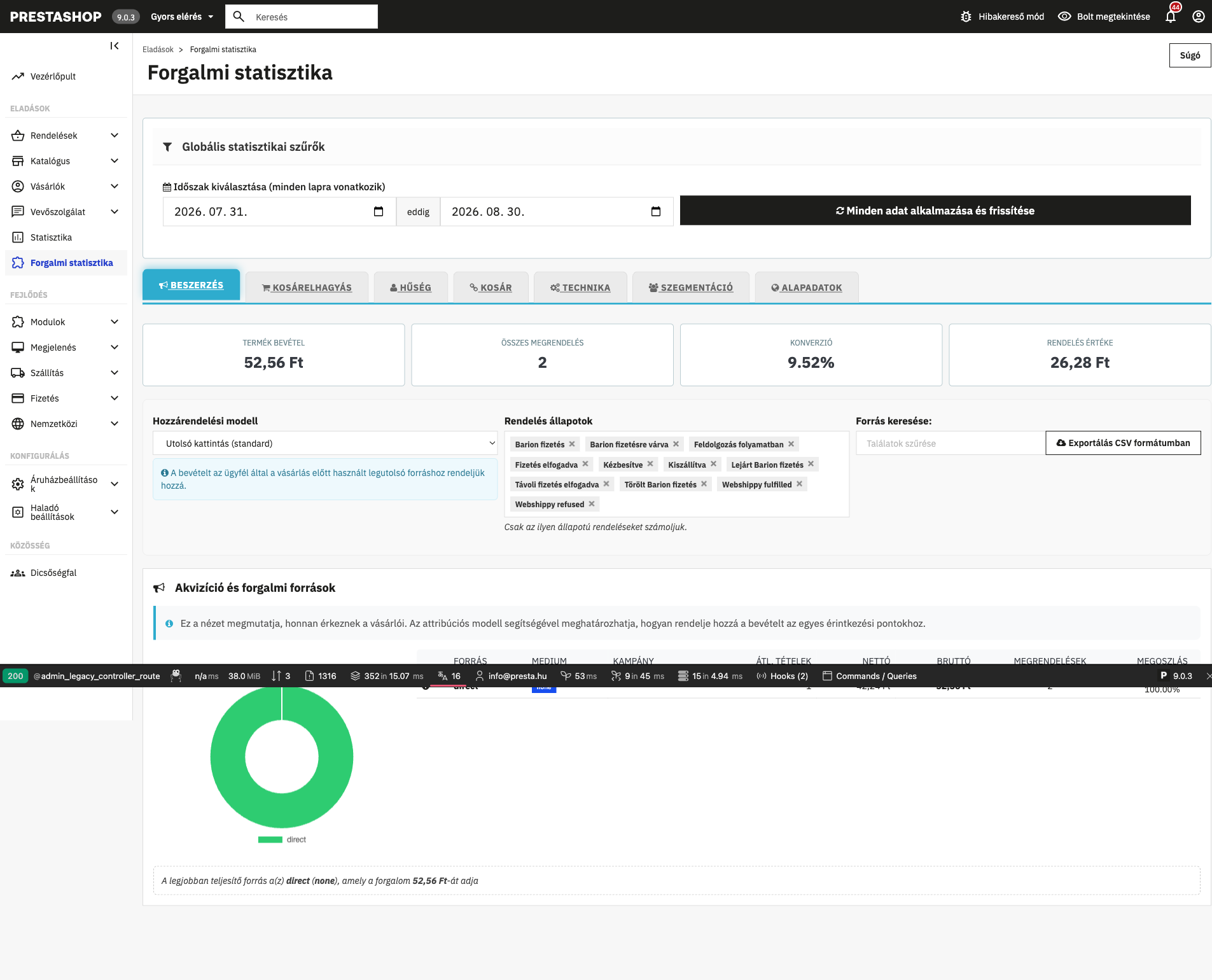Image resolution: width=1212 pixels, height=980 pixels.
Task: Click Bolt megtekintése link
Action: (x=1104, y=17)
